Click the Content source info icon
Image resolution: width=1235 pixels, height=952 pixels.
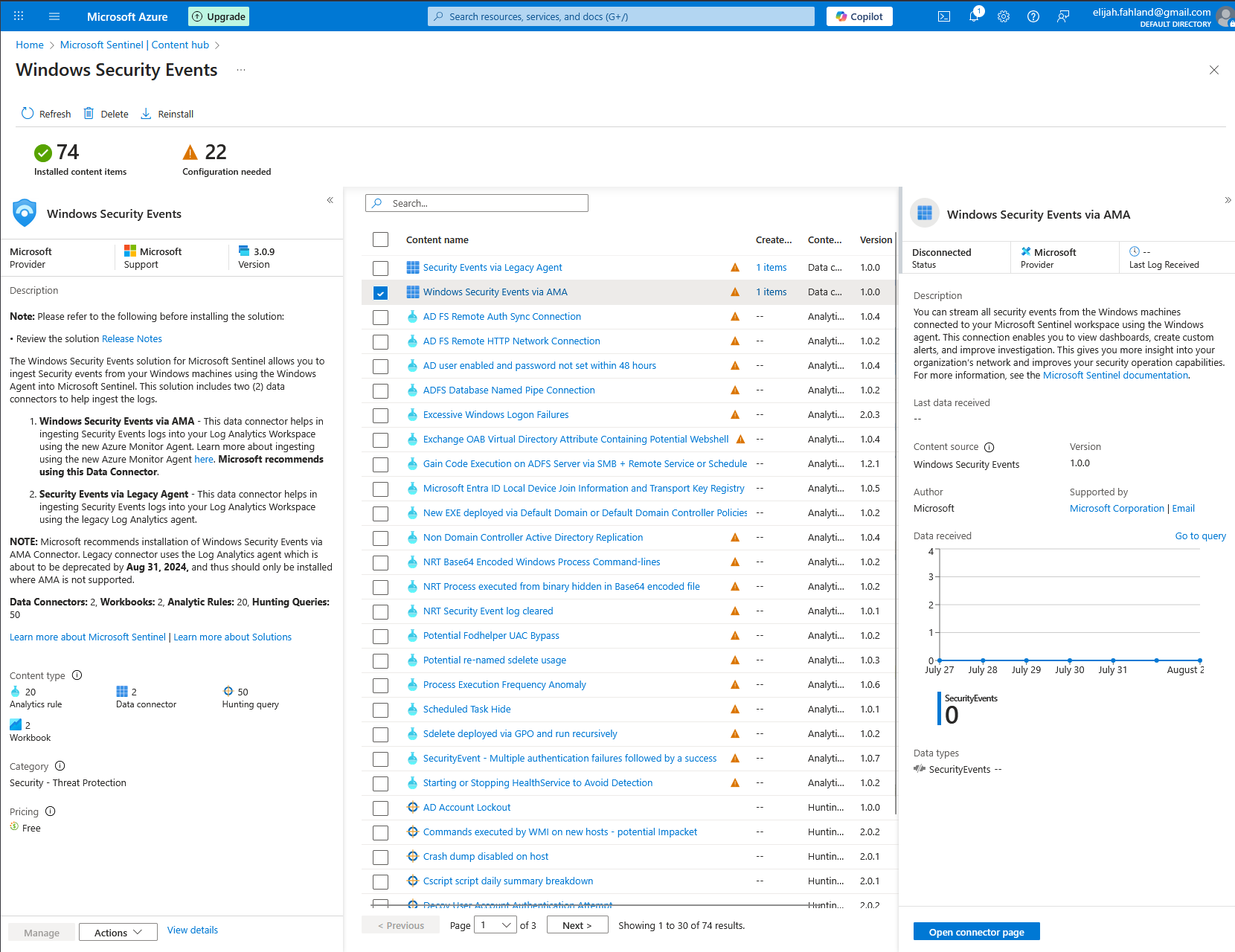click(x=989, y=447)
